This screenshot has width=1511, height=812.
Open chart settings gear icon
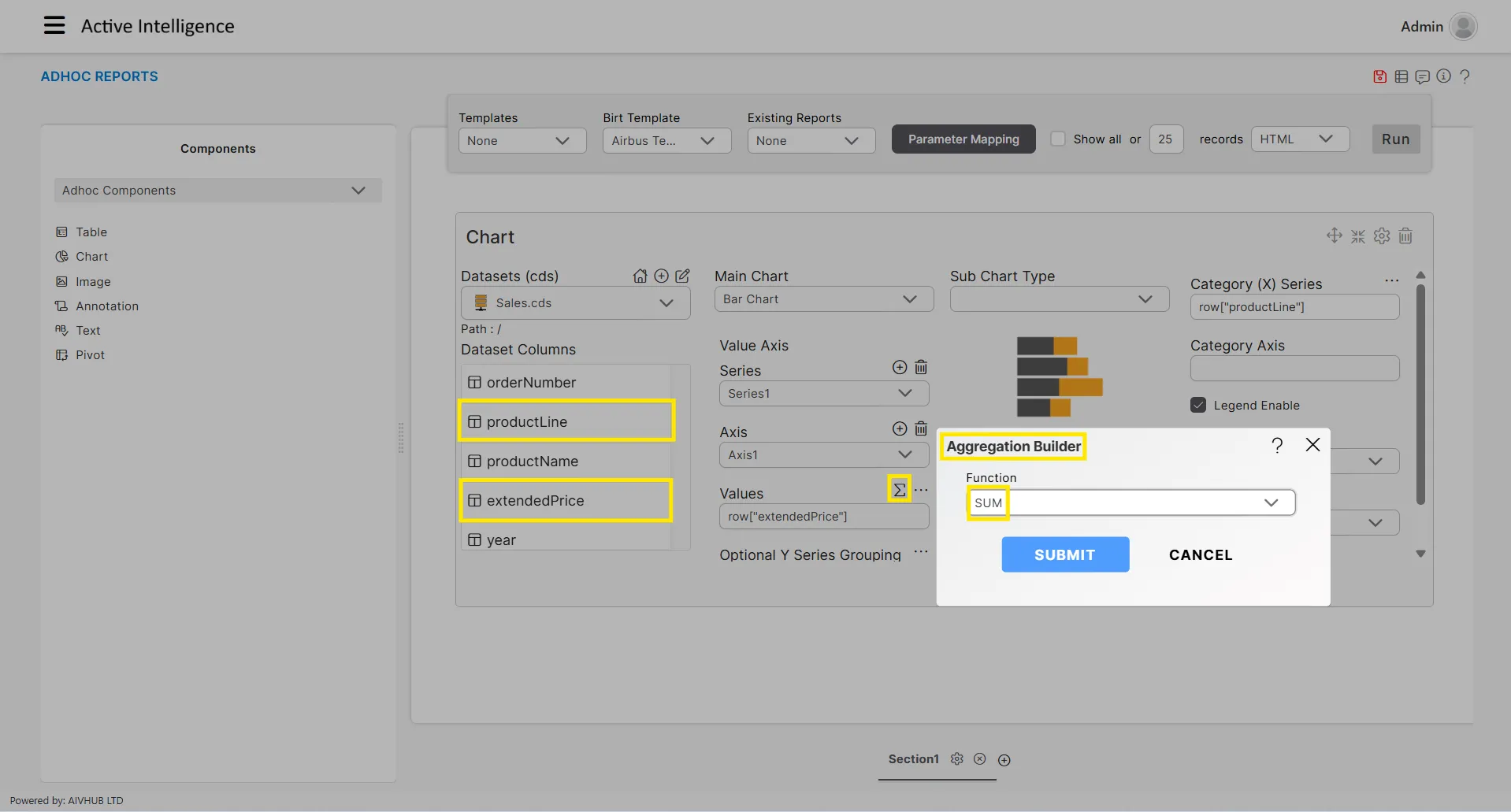(x=1382, y=236)
